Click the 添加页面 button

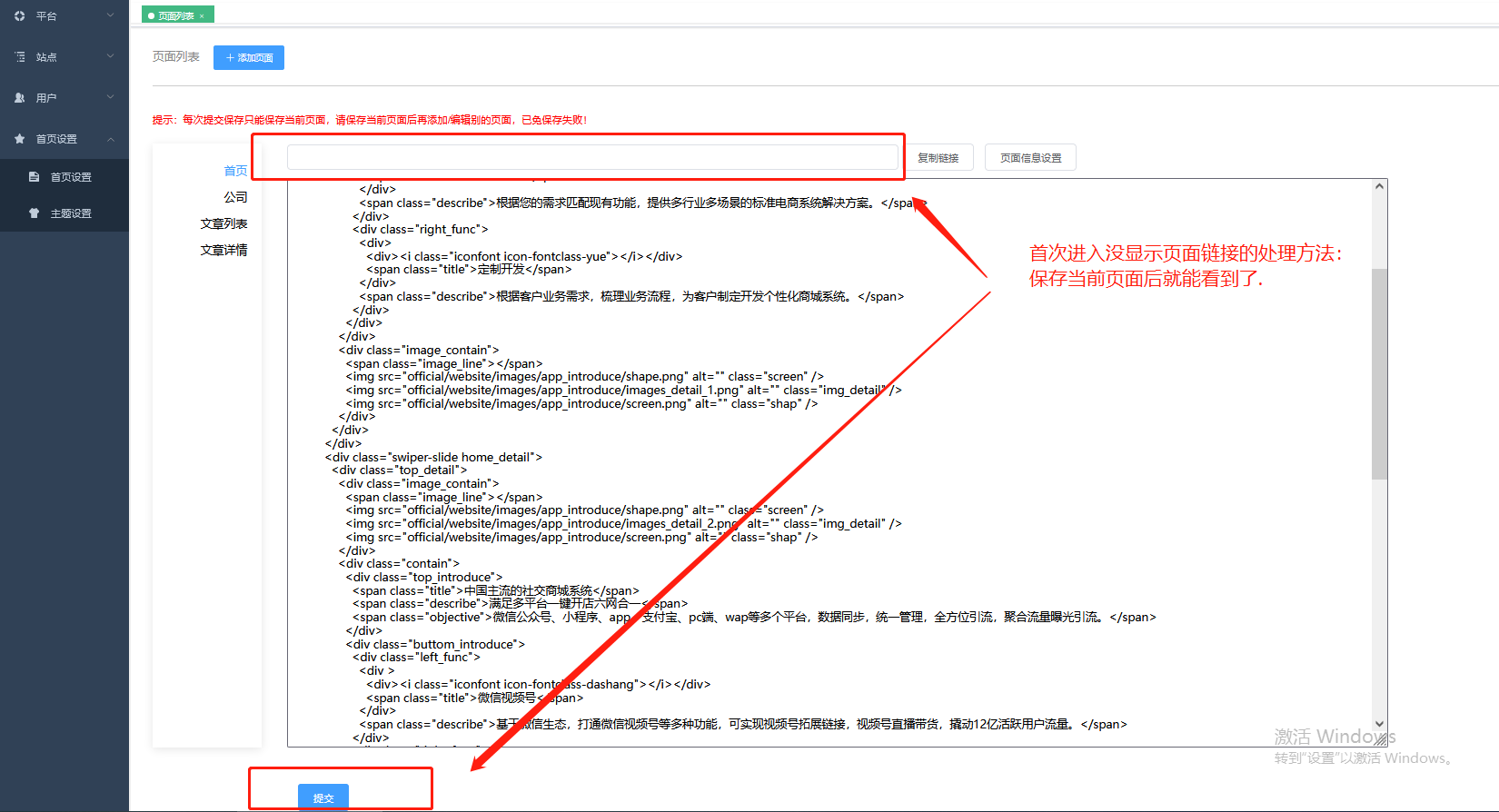coord(249,57)
